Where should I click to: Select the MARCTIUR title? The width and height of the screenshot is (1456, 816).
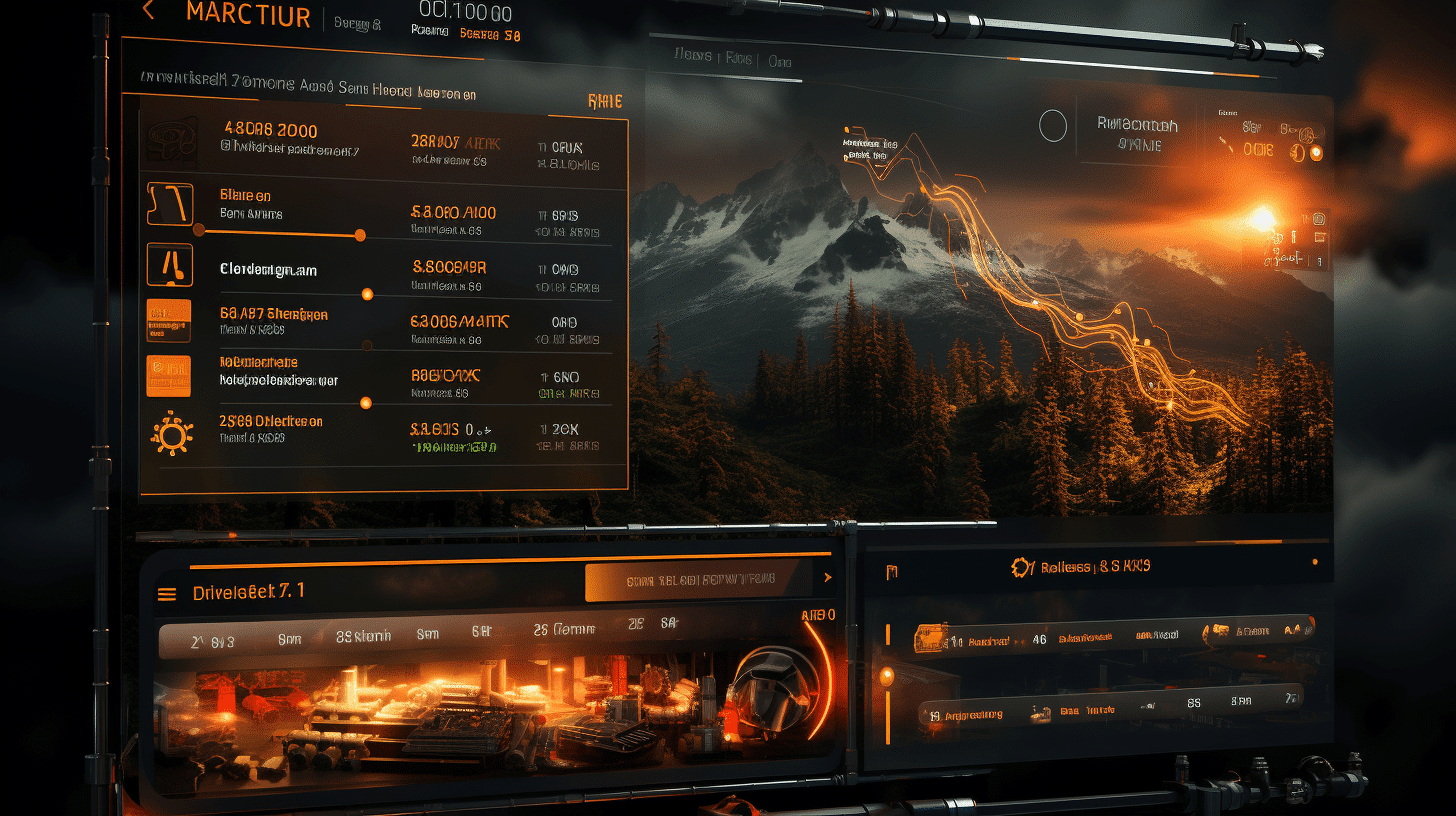249,14
